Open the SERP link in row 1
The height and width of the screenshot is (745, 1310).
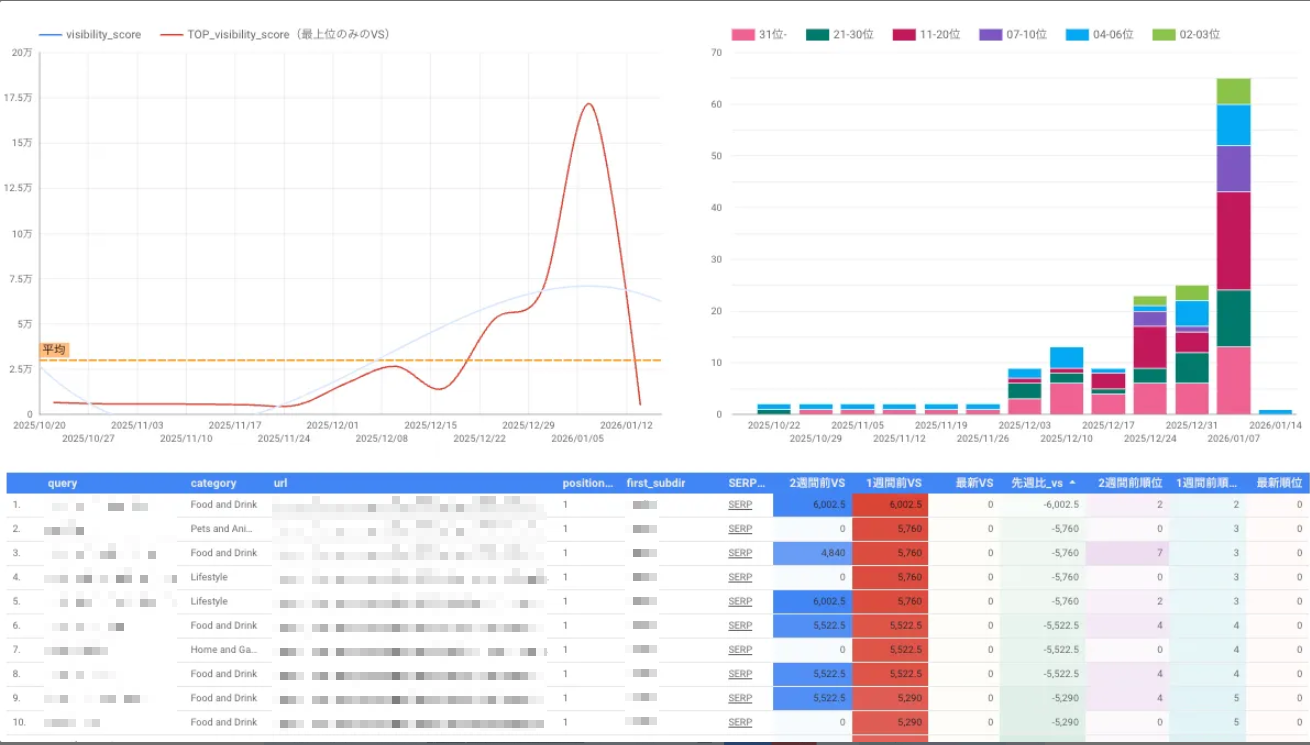[740, 505]
